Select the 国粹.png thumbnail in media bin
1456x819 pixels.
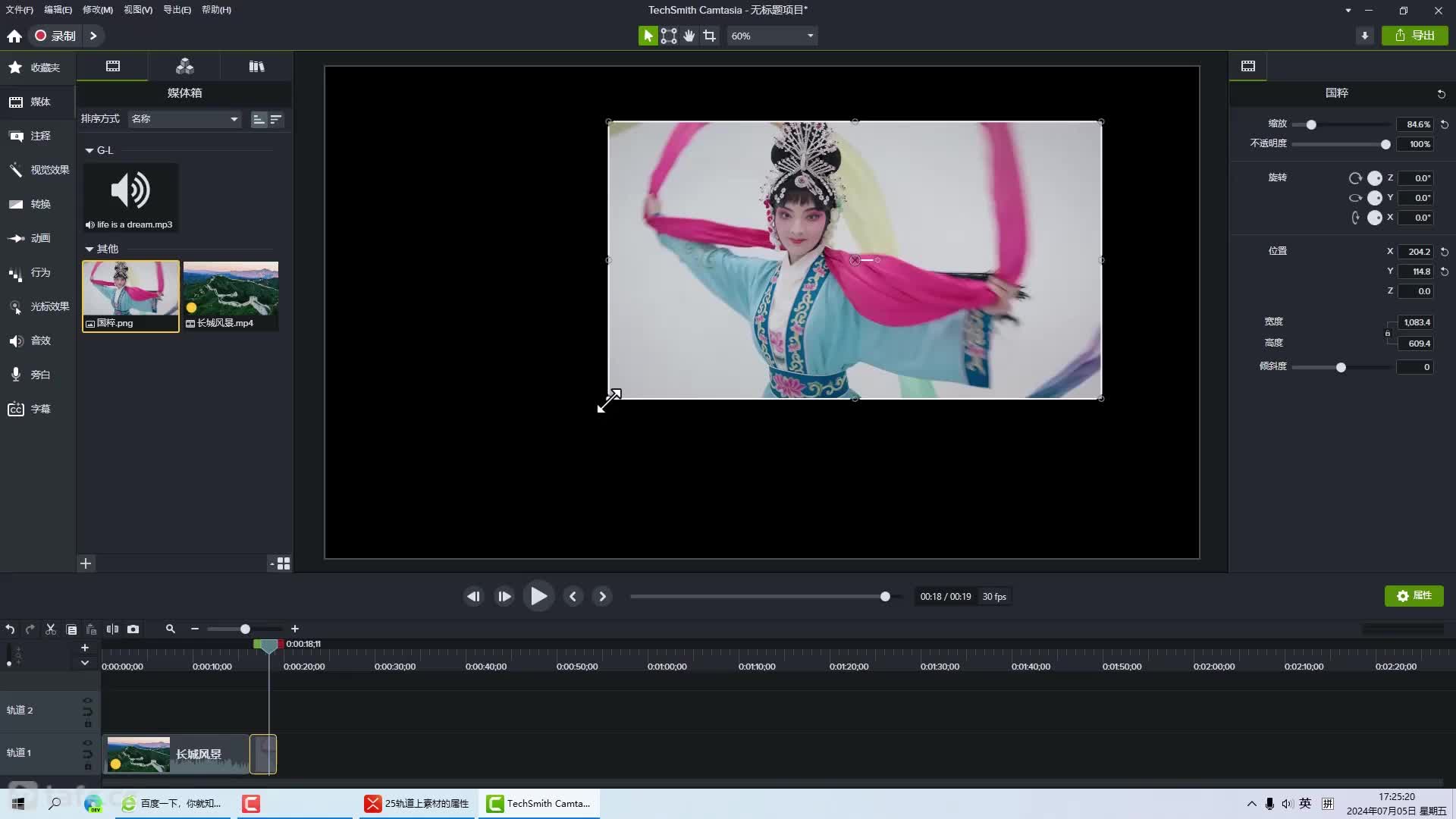tap(130, 297)
